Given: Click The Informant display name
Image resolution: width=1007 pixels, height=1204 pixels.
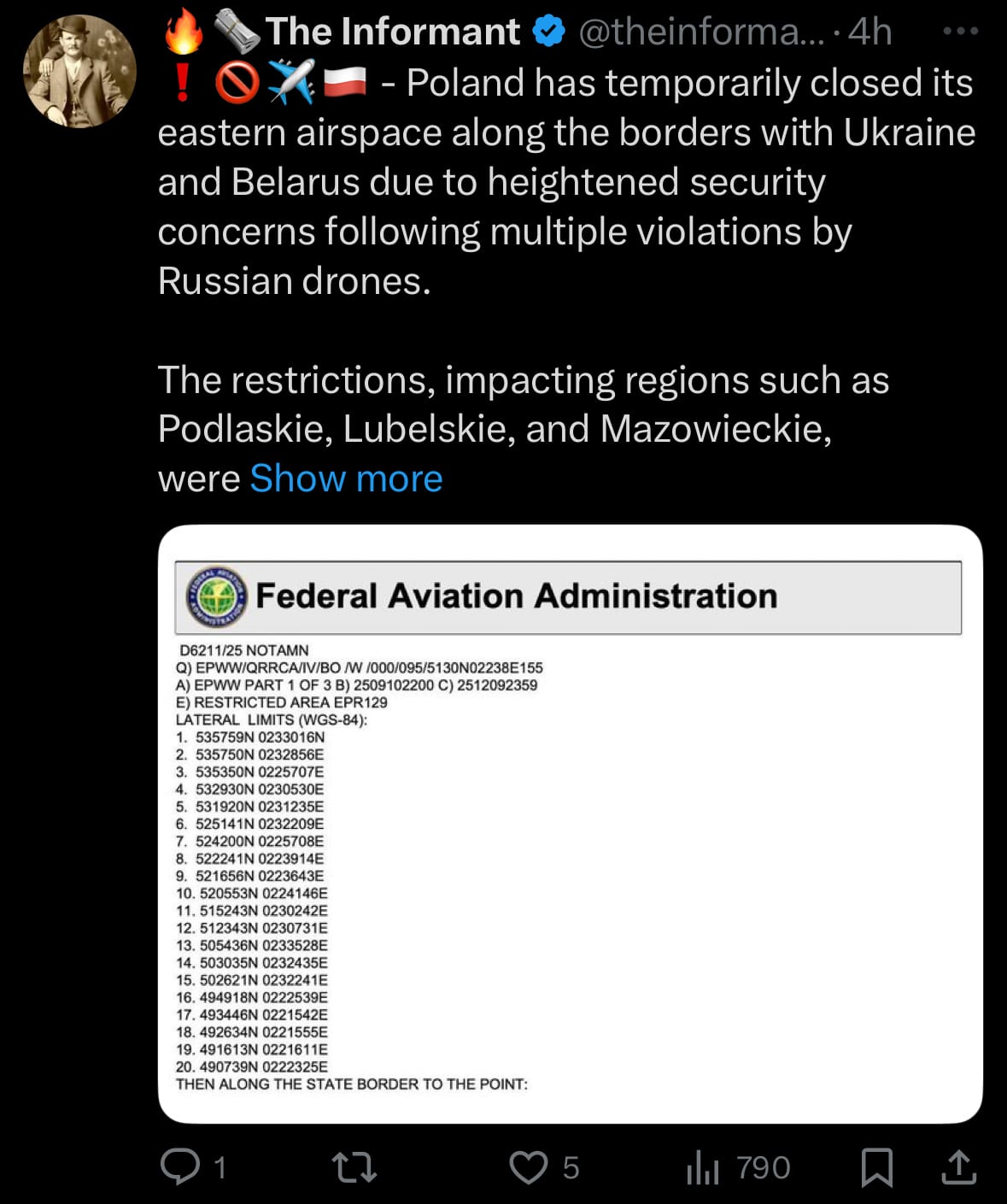Looking at the screenshot, I should tap(393, 32).
